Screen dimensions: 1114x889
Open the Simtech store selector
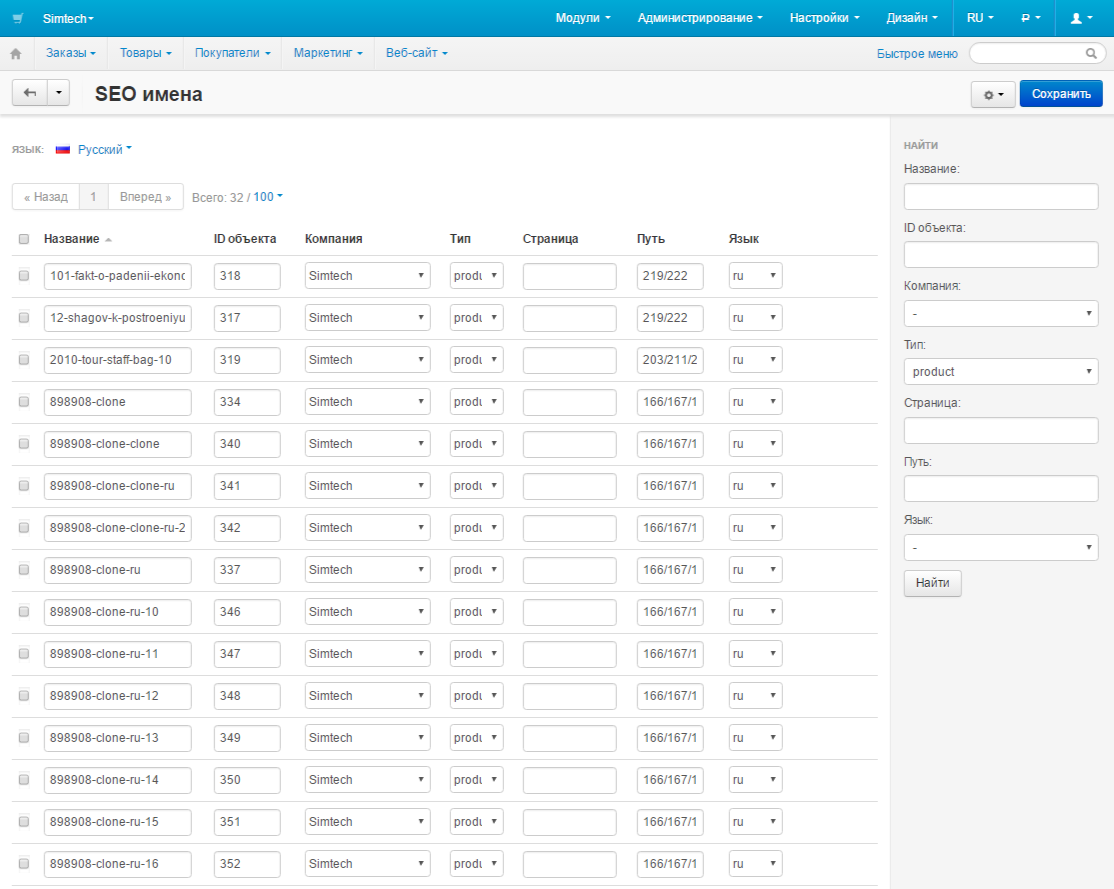click(x=68, y=18)
